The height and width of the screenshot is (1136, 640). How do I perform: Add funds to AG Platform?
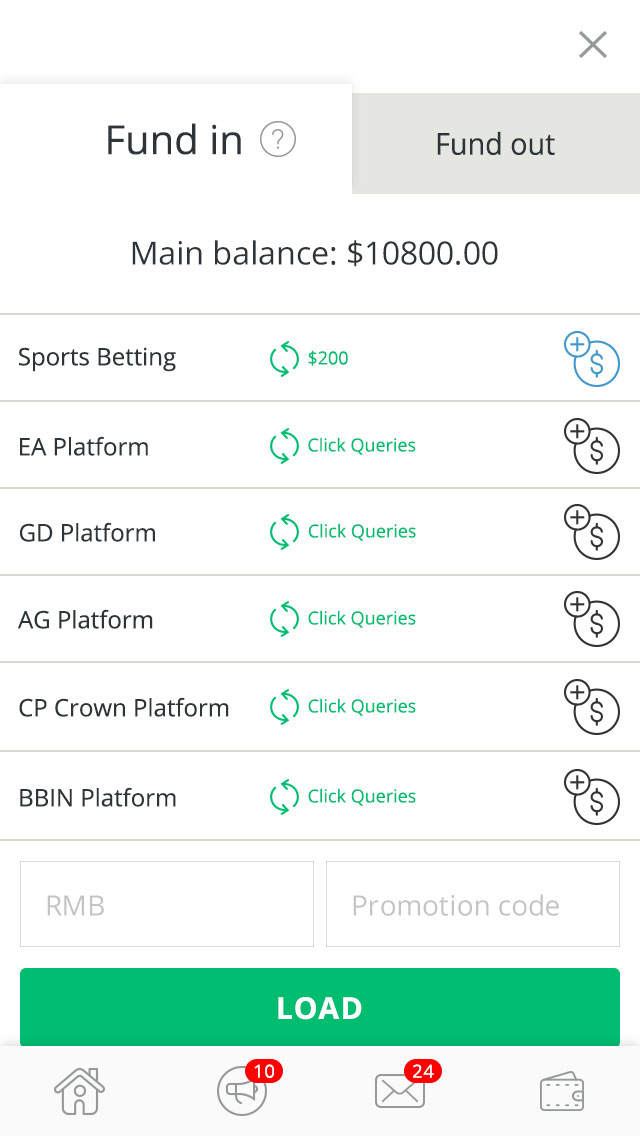coord(592,619)
